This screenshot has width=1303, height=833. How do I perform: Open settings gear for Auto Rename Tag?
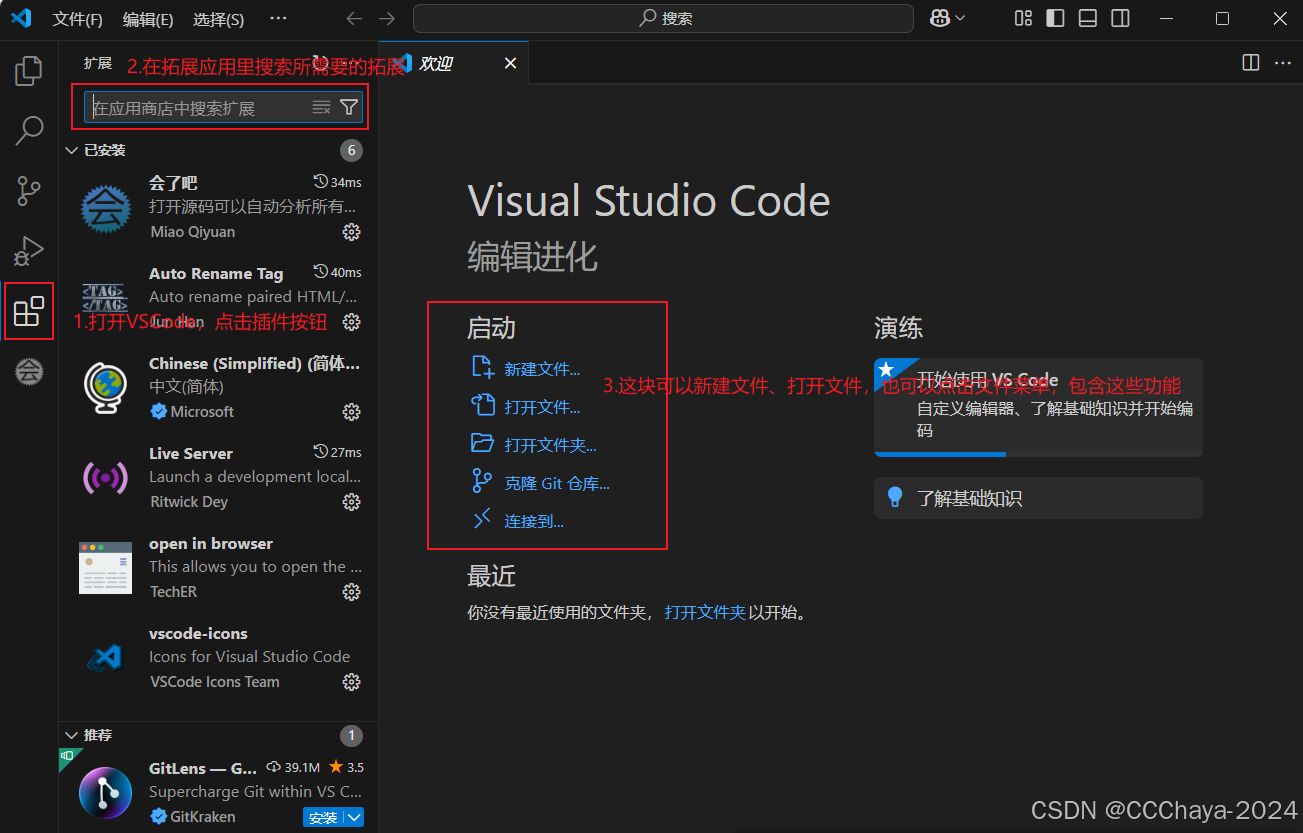point(351,322)
